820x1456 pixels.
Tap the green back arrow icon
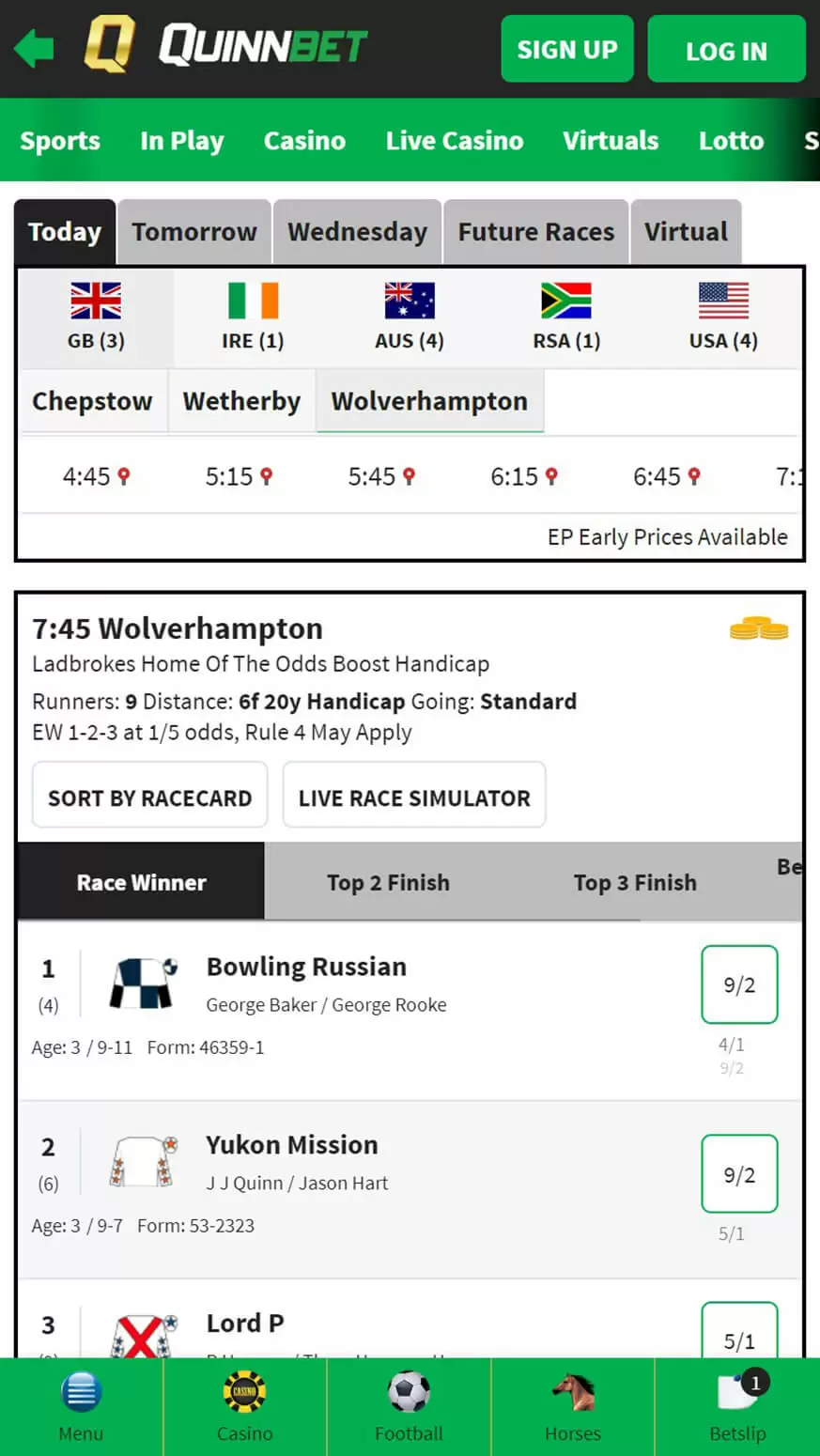click(x=34, y=48)
